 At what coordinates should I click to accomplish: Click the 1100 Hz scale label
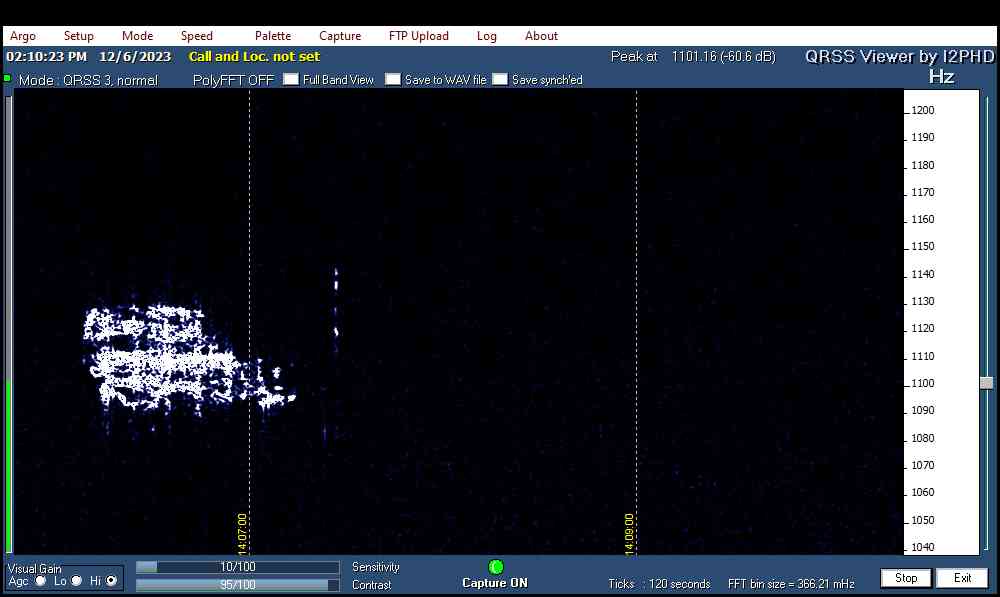pos(923,383)
